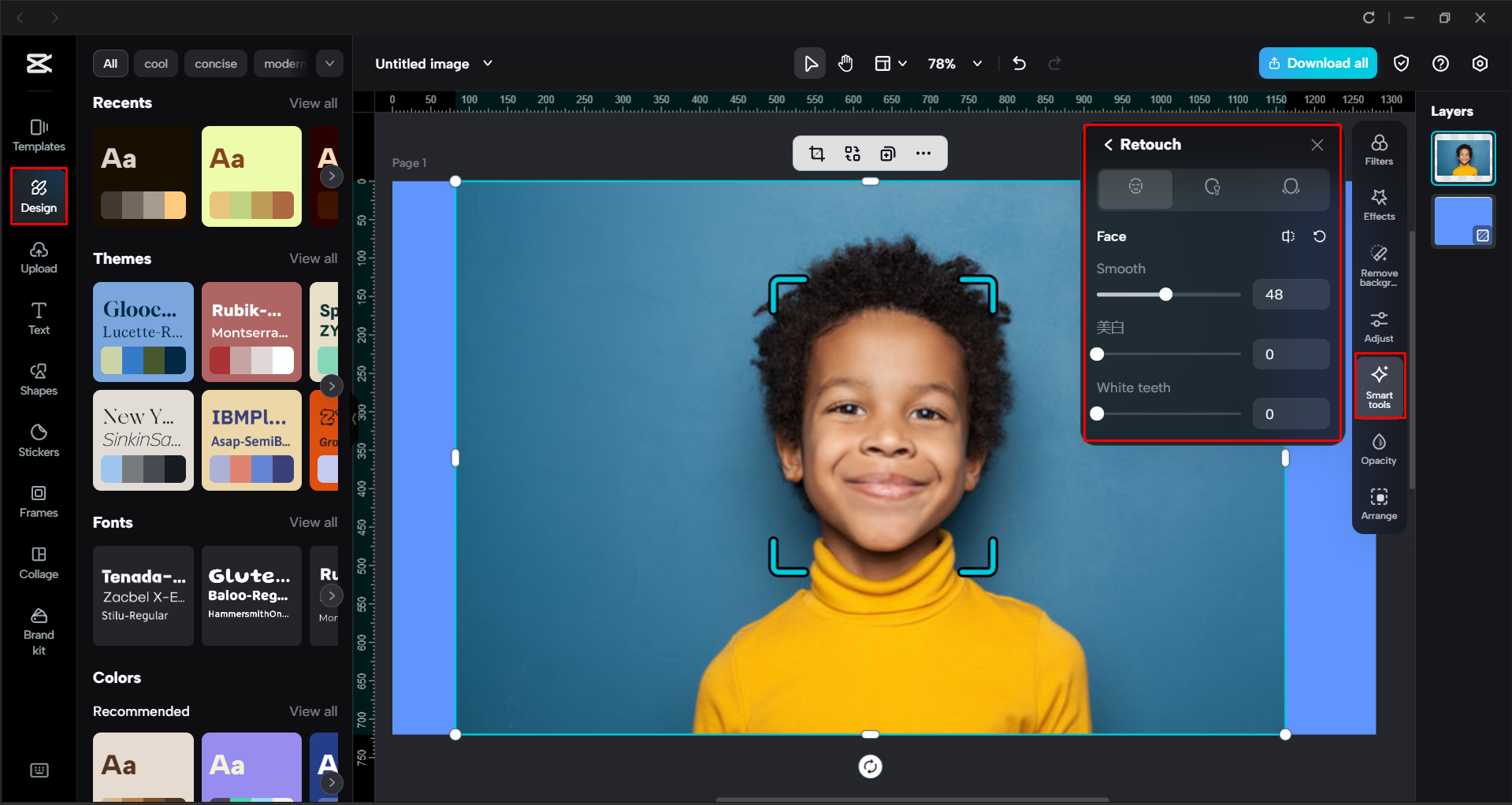Open View all for Themes
The height and width of the screenshot is (805, 1512).
[x=313, y=258]
